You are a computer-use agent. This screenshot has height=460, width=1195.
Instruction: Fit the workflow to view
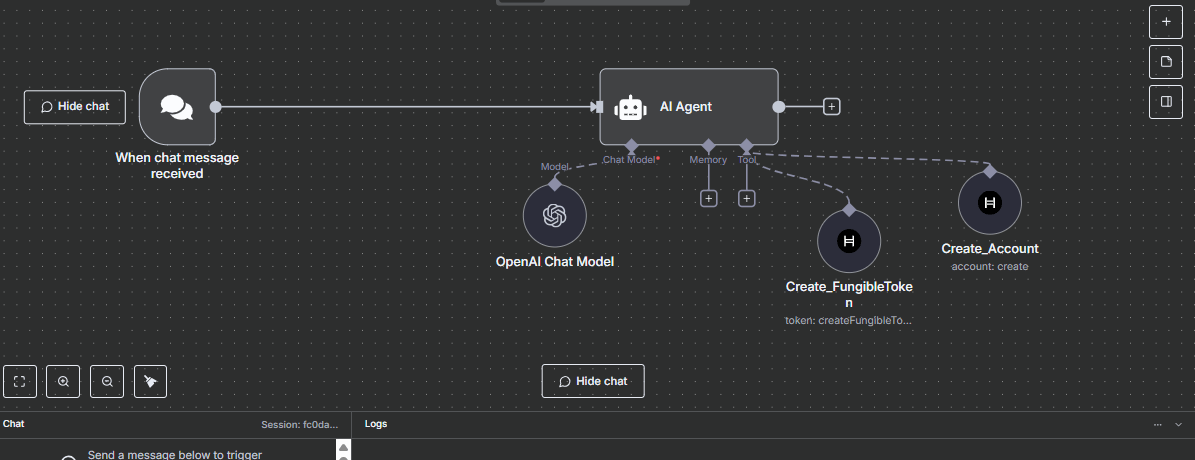(20, 381)
